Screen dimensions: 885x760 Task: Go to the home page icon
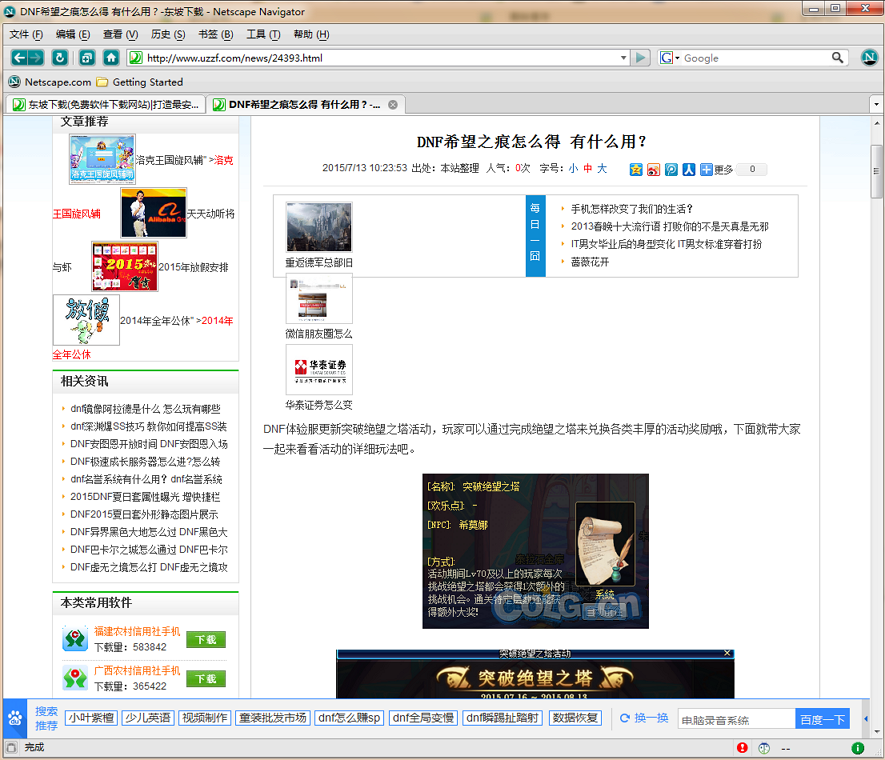111,58
